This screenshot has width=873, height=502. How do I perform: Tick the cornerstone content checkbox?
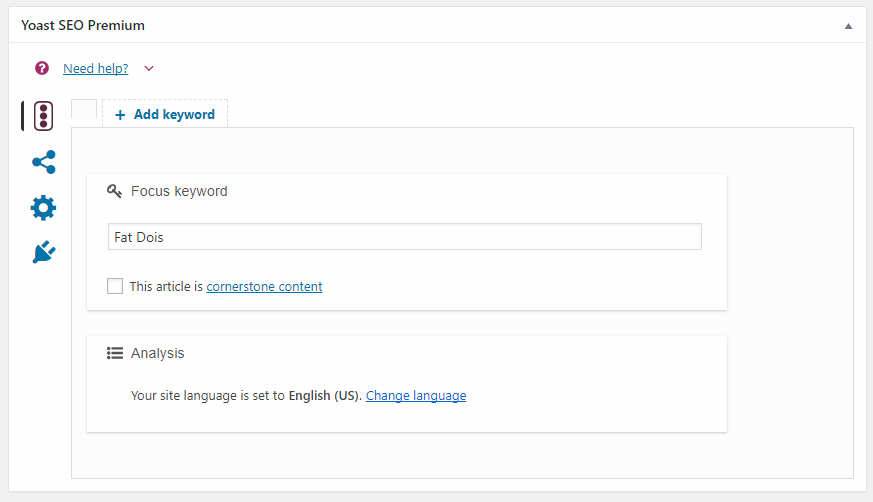point(115,286)
